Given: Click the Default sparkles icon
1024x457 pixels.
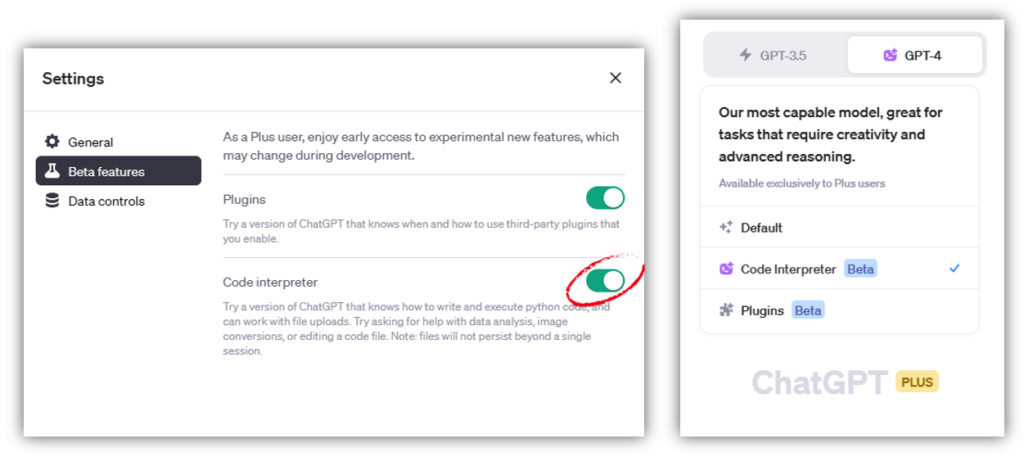Looking at the screenshot, I should point(726,227).
